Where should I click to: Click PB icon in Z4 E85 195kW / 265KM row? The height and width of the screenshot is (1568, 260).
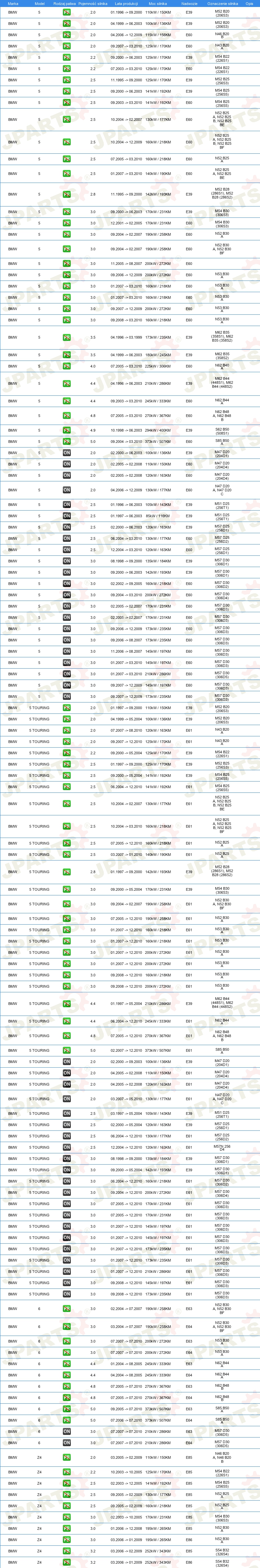(x=66, y=1528)
